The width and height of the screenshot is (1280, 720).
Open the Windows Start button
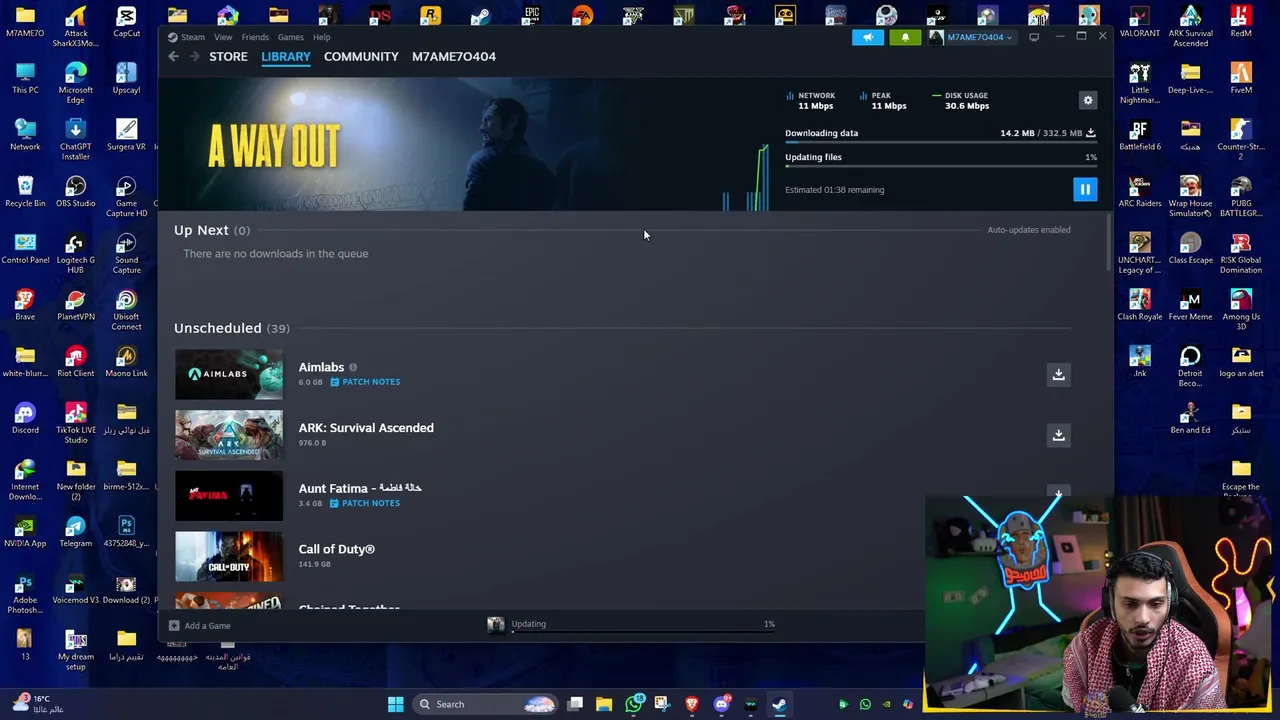click(x=395, y=704)
